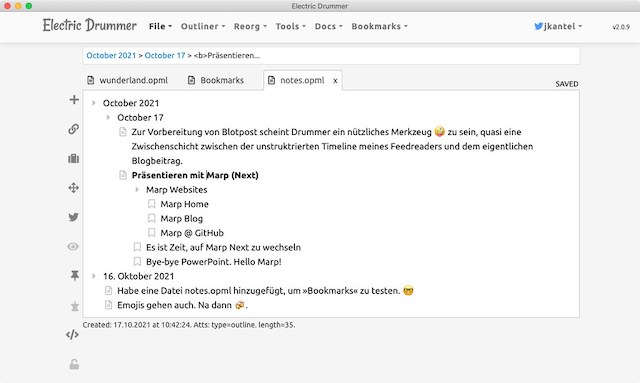The image size is (640, 383).
Task: Select 'Habe eine Datei notes.opml' line
Action: (265, 291)
